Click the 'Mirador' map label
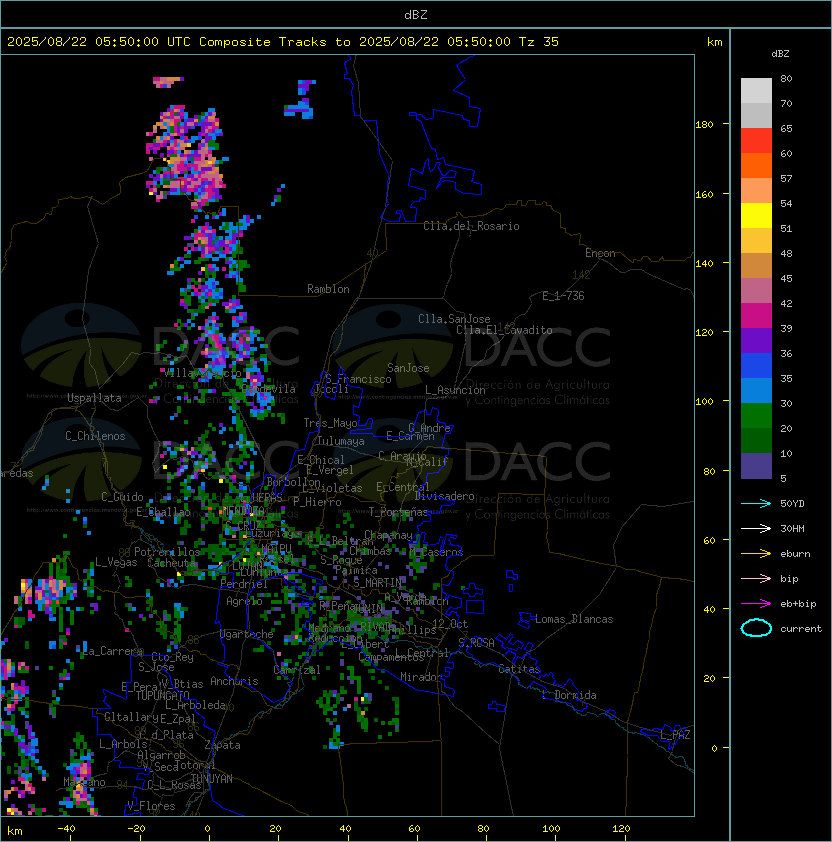 click(x=422, y=677)
